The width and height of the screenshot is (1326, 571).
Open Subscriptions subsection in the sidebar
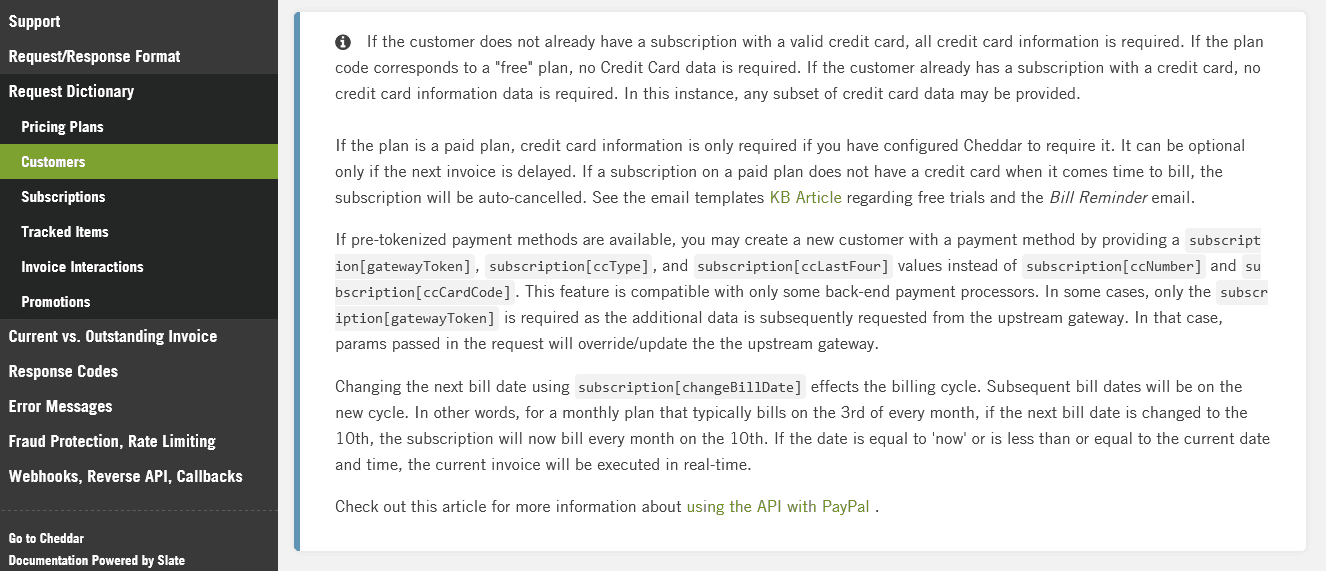point(63,197)
